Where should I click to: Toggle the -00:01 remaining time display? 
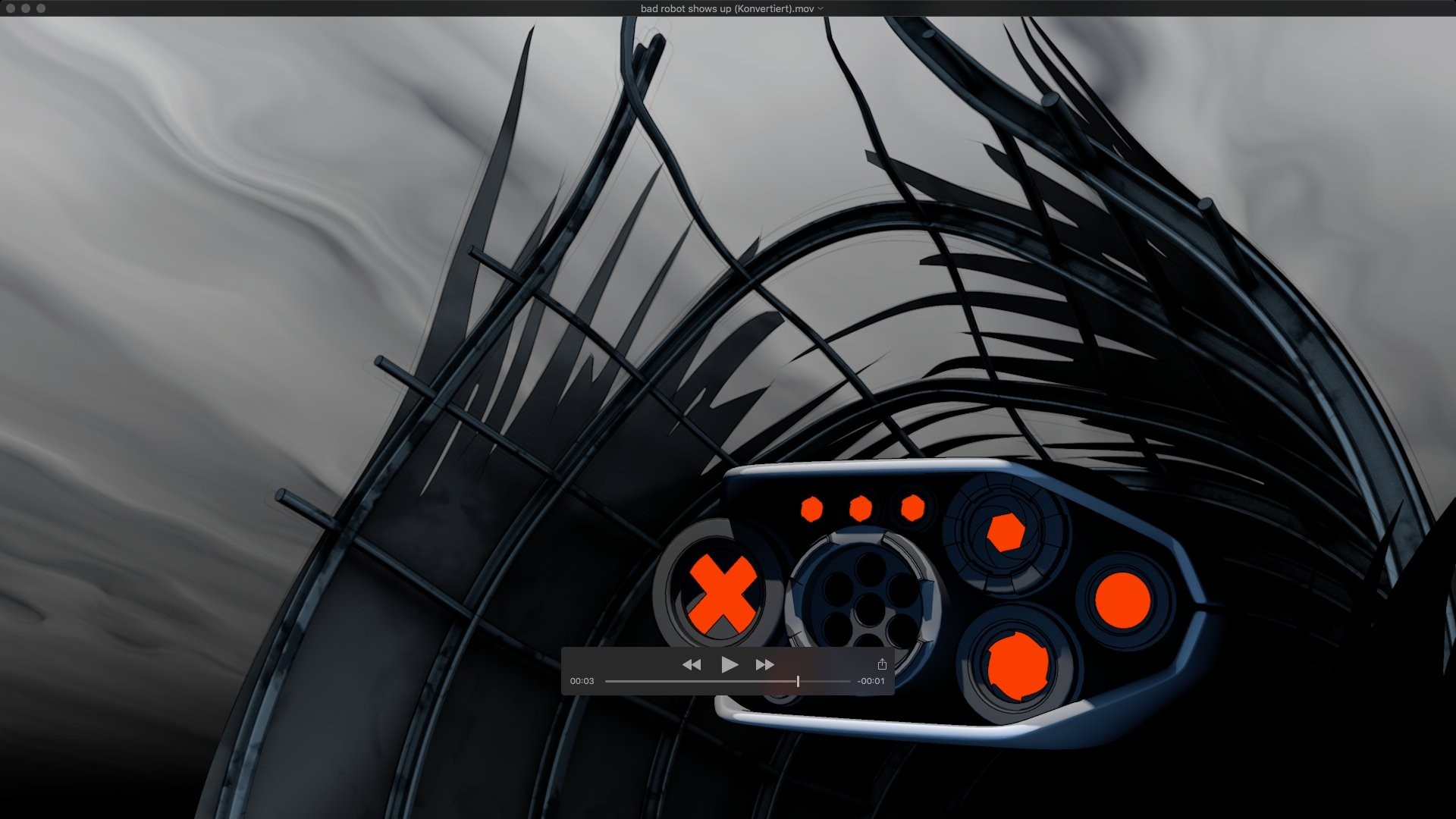[871, 681]
